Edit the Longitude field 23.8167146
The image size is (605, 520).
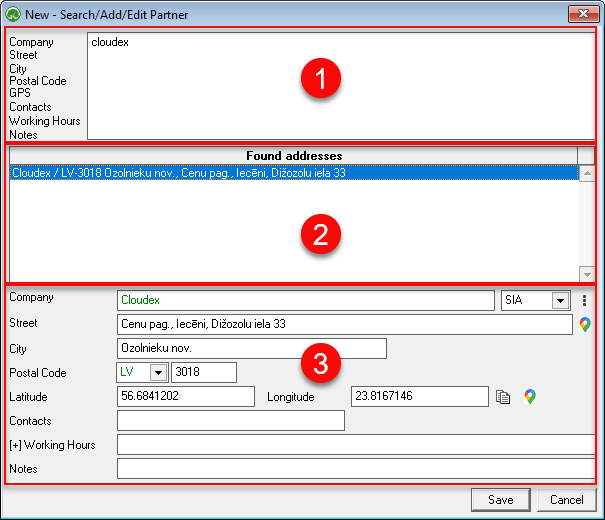pos(420,397)
